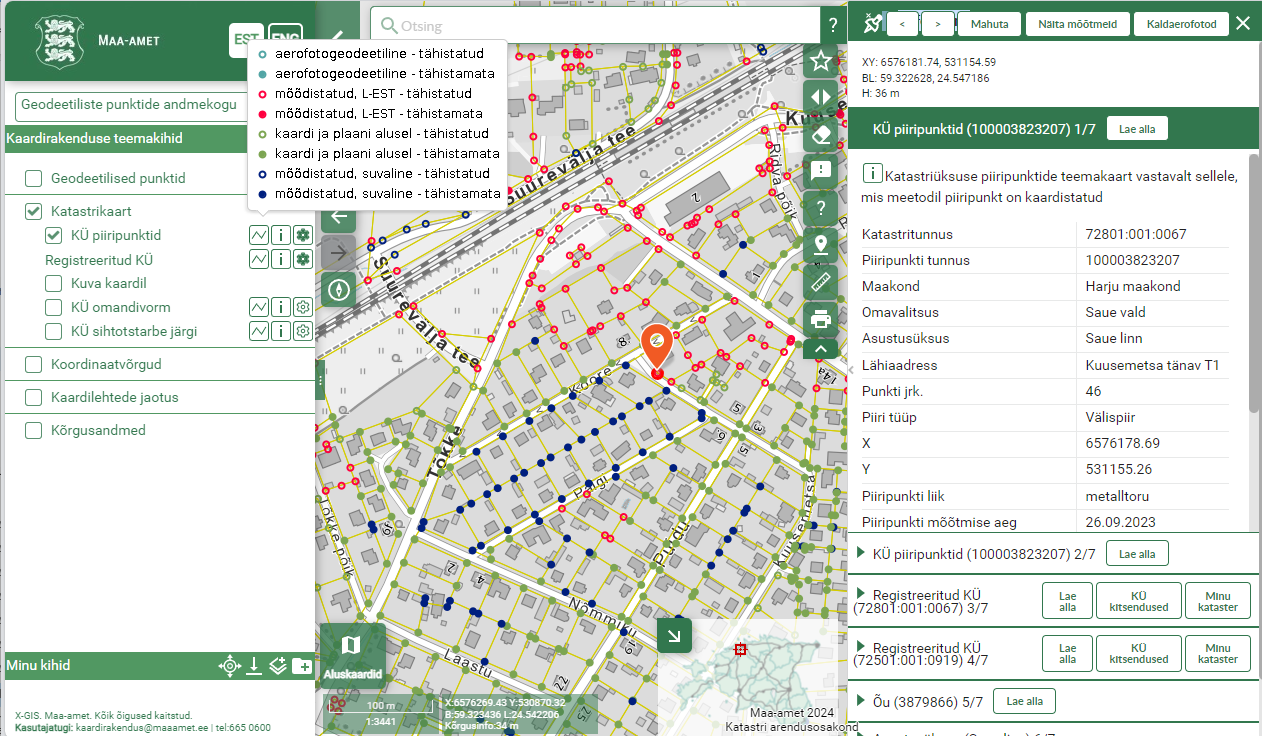Click the Kuusemetsa tänav T1 address value
Image resolution: width=1262 pixels, height=736 pixels.
point(1152,365)
